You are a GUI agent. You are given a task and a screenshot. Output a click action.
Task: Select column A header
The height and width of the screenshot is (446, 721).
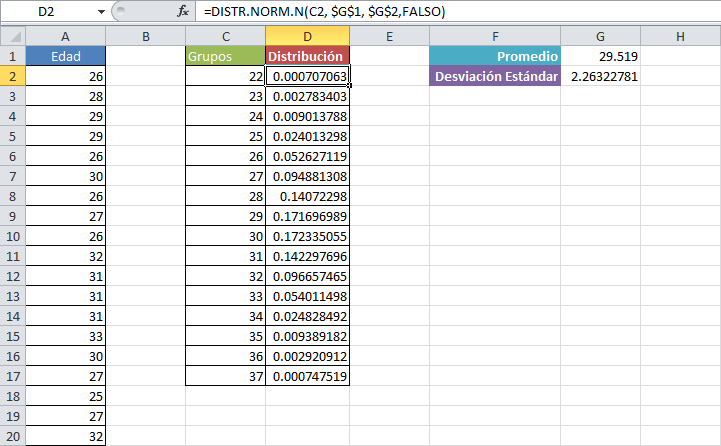click(x=65, y=37)
